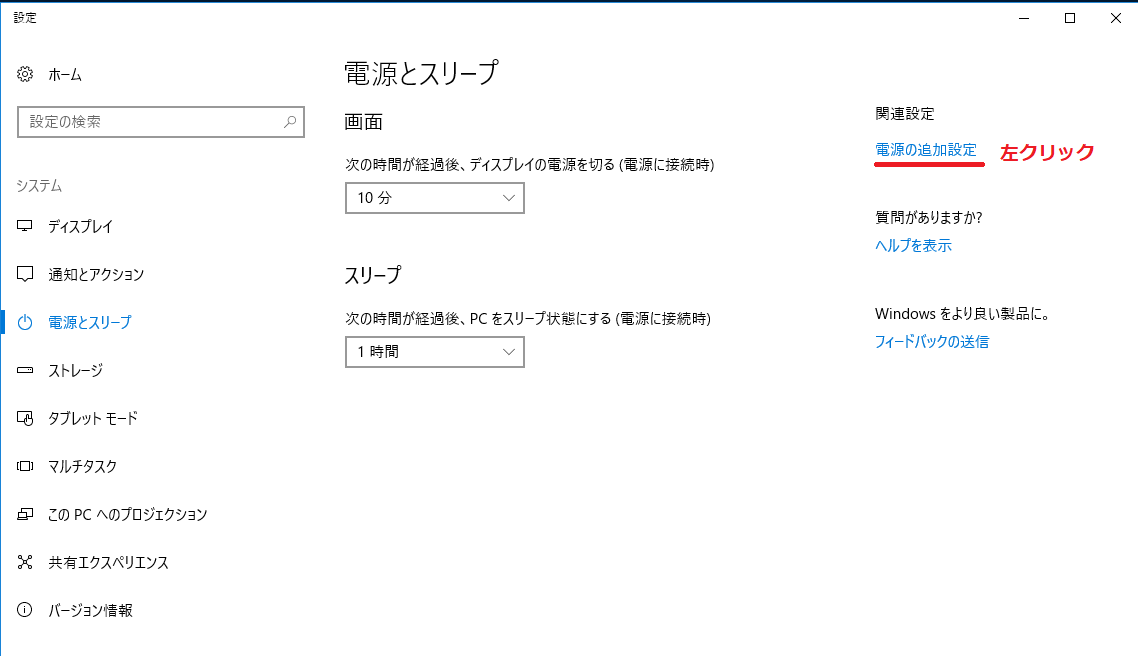The height and width of the screenshot is (656, 1138).
Task: Close the 設定 window
Action: (1116, 18)
